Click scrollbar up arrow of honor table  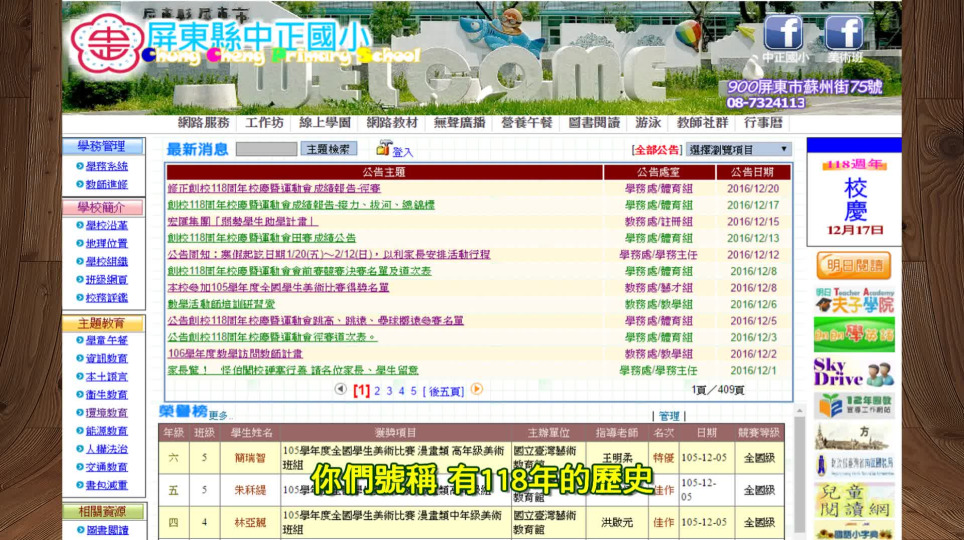coord(799,410)
